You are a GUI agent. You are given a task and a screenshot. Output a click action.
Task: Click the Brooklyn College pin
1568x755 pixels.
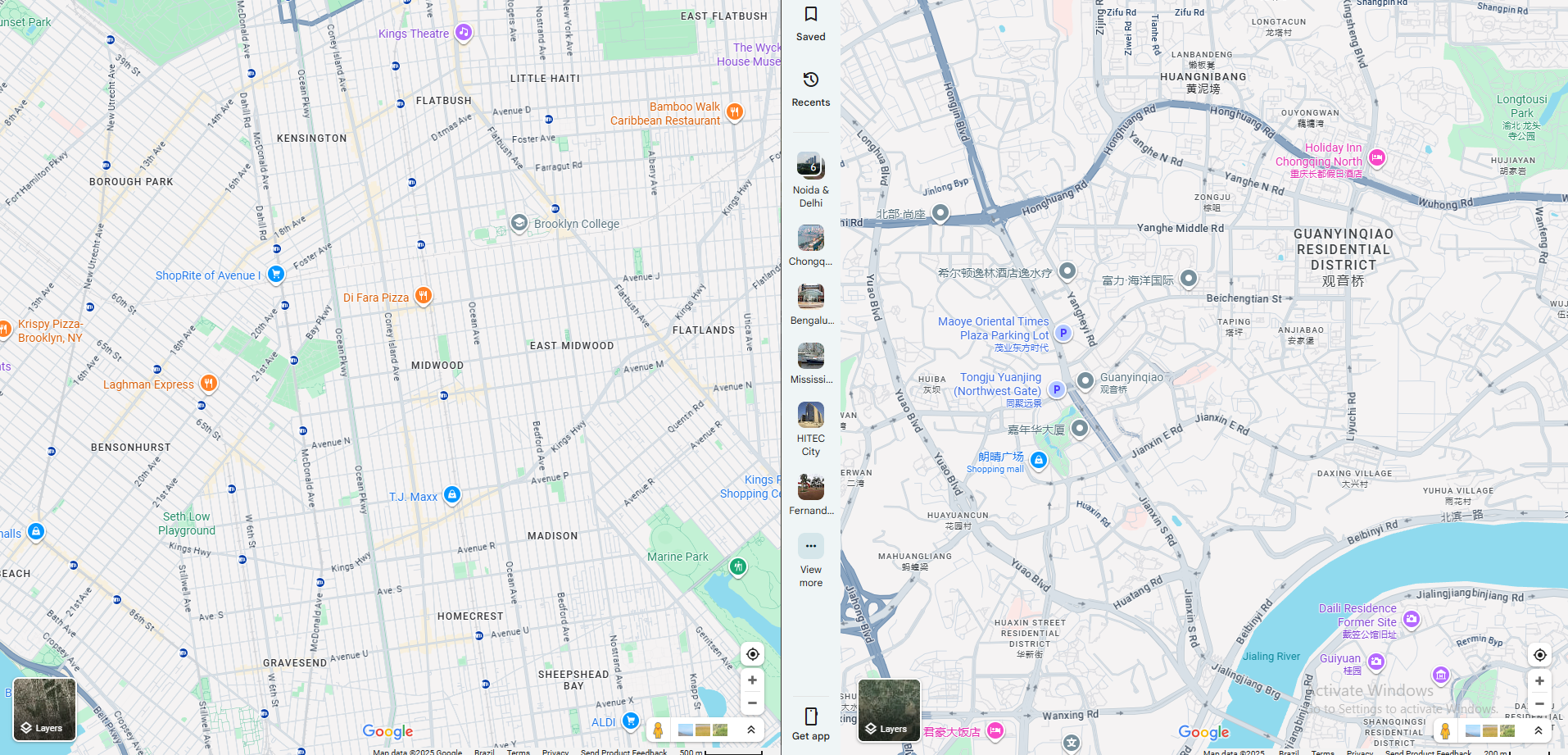click(x=519, y=223)
